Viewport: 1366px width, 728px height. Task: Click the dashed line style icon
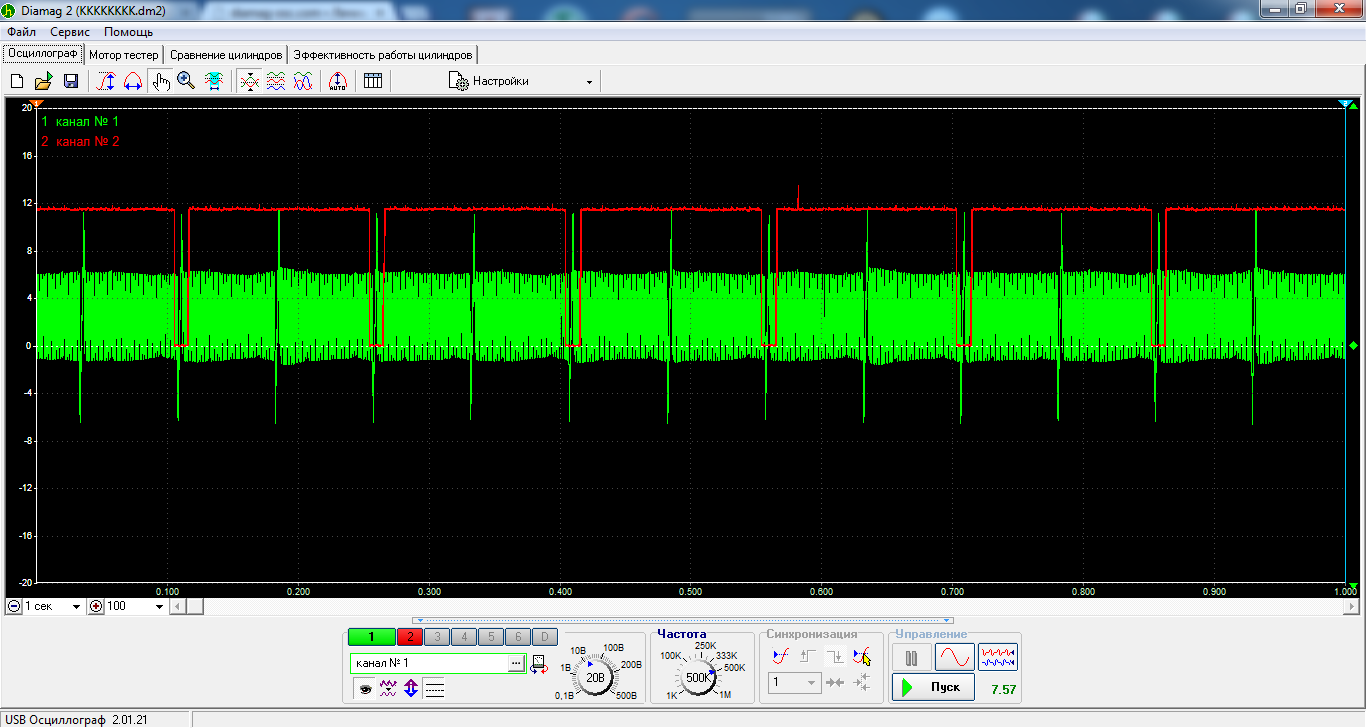coord(434,688)
